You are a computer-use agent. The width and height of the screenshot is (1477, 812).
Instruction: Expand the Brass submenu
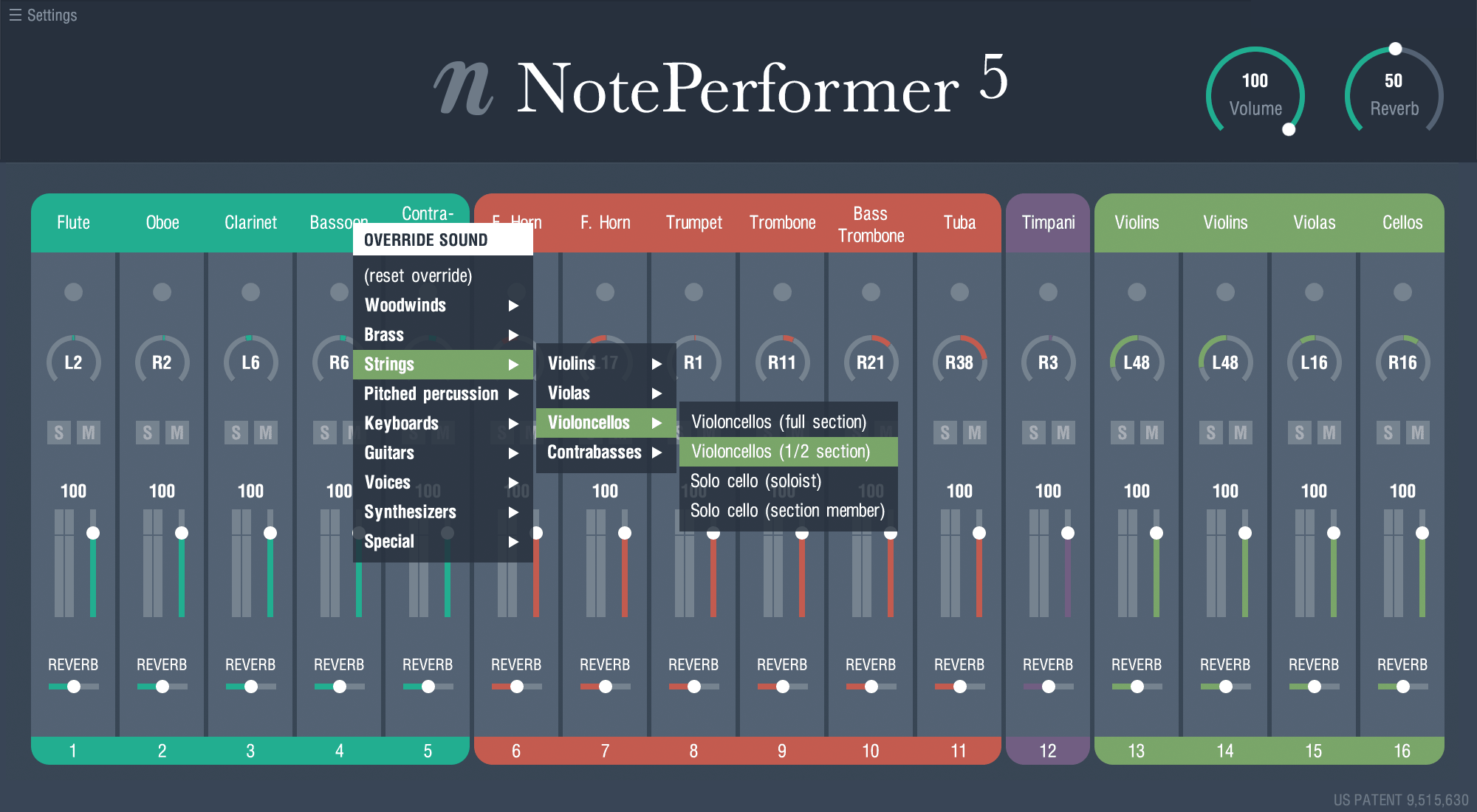(442, 334)
